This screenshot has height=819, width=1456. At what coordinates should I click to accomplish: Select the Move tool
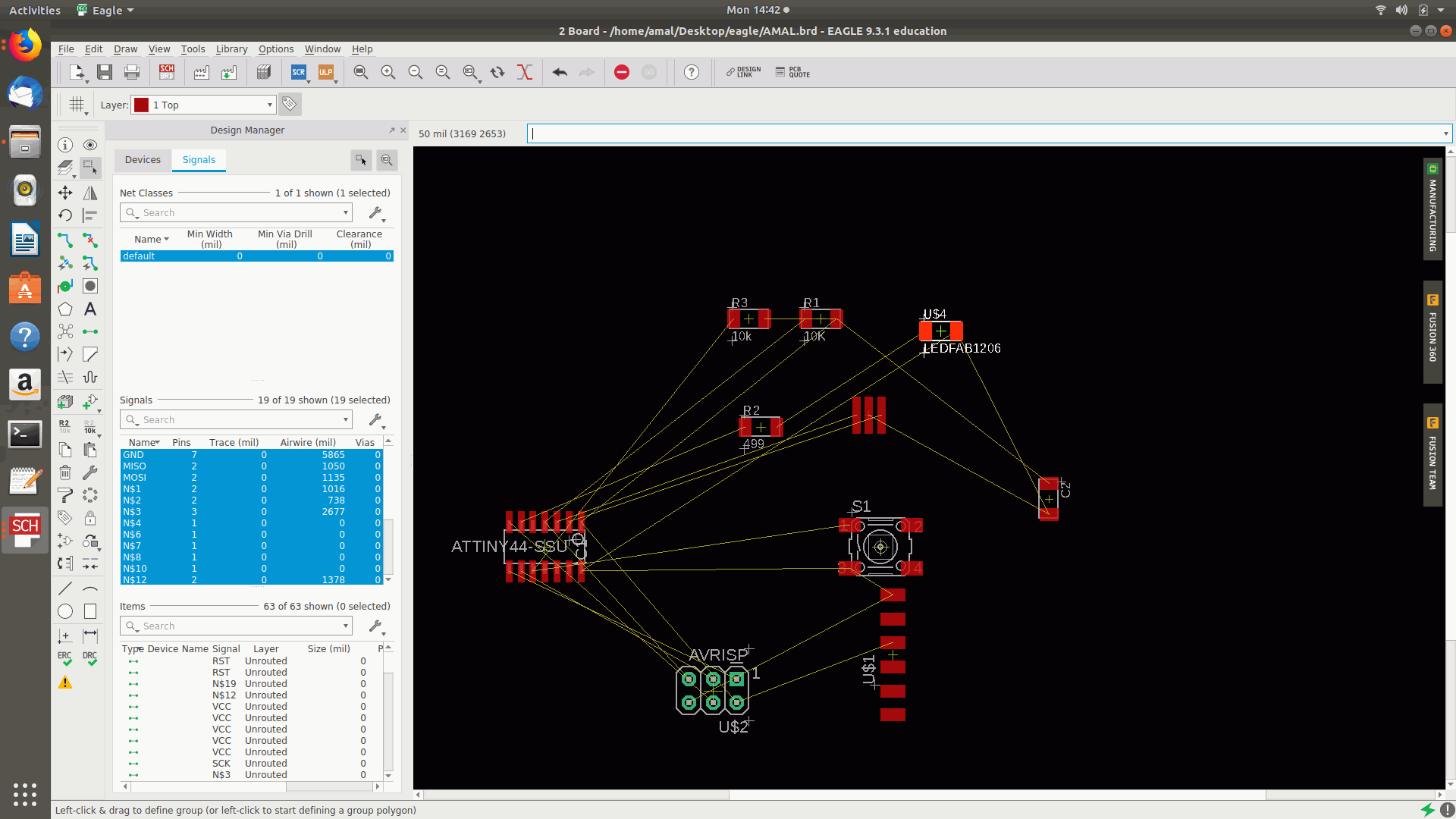coord(65,193)
